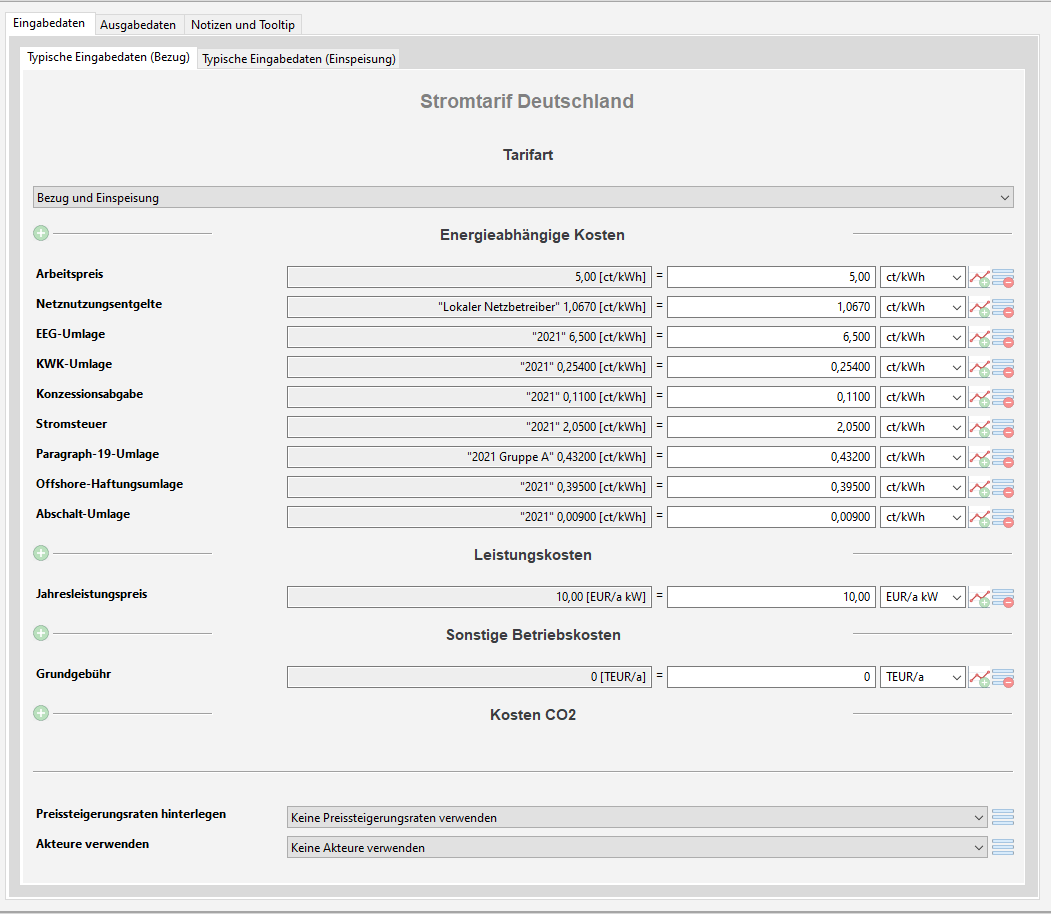Click the white Grundgebühr value field showing 0
Viewport: 1051px width, 914px height.
pyautogui.click(x=771, y=677)
